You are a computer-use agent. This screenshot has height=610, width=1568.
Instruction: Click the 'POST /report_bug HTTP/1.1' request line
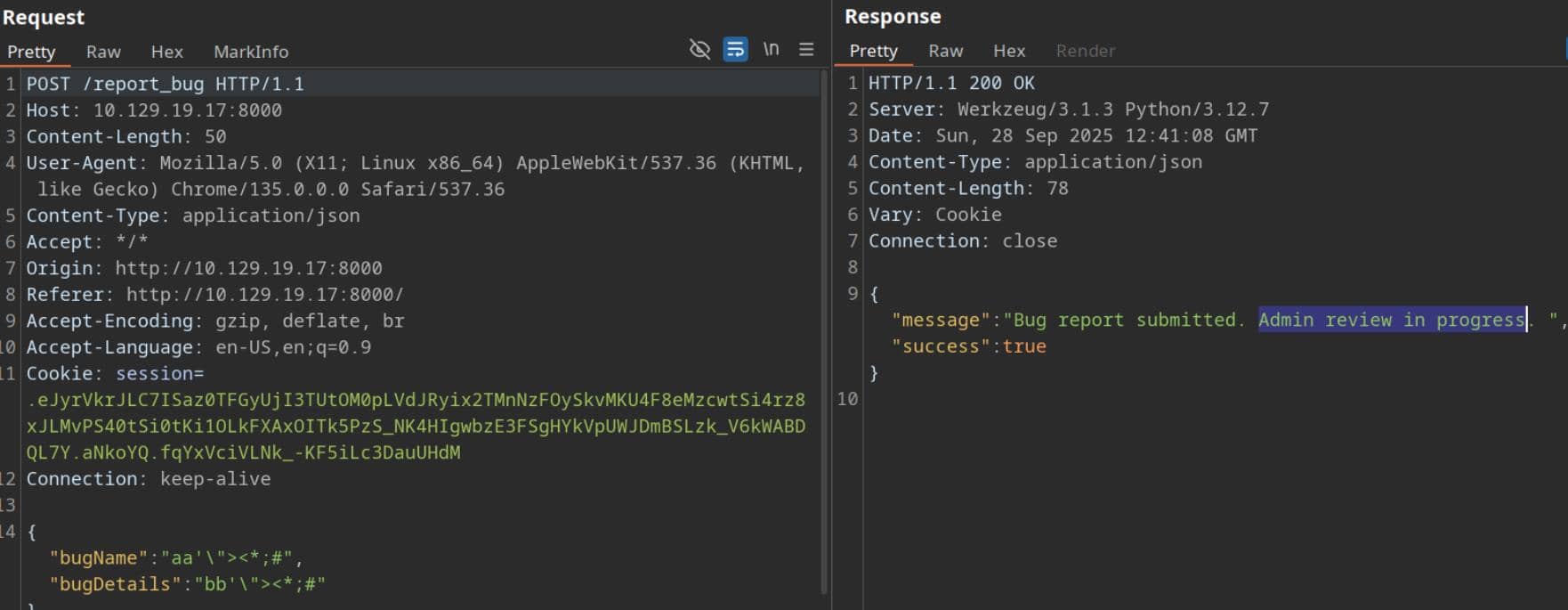pos(165,84)
